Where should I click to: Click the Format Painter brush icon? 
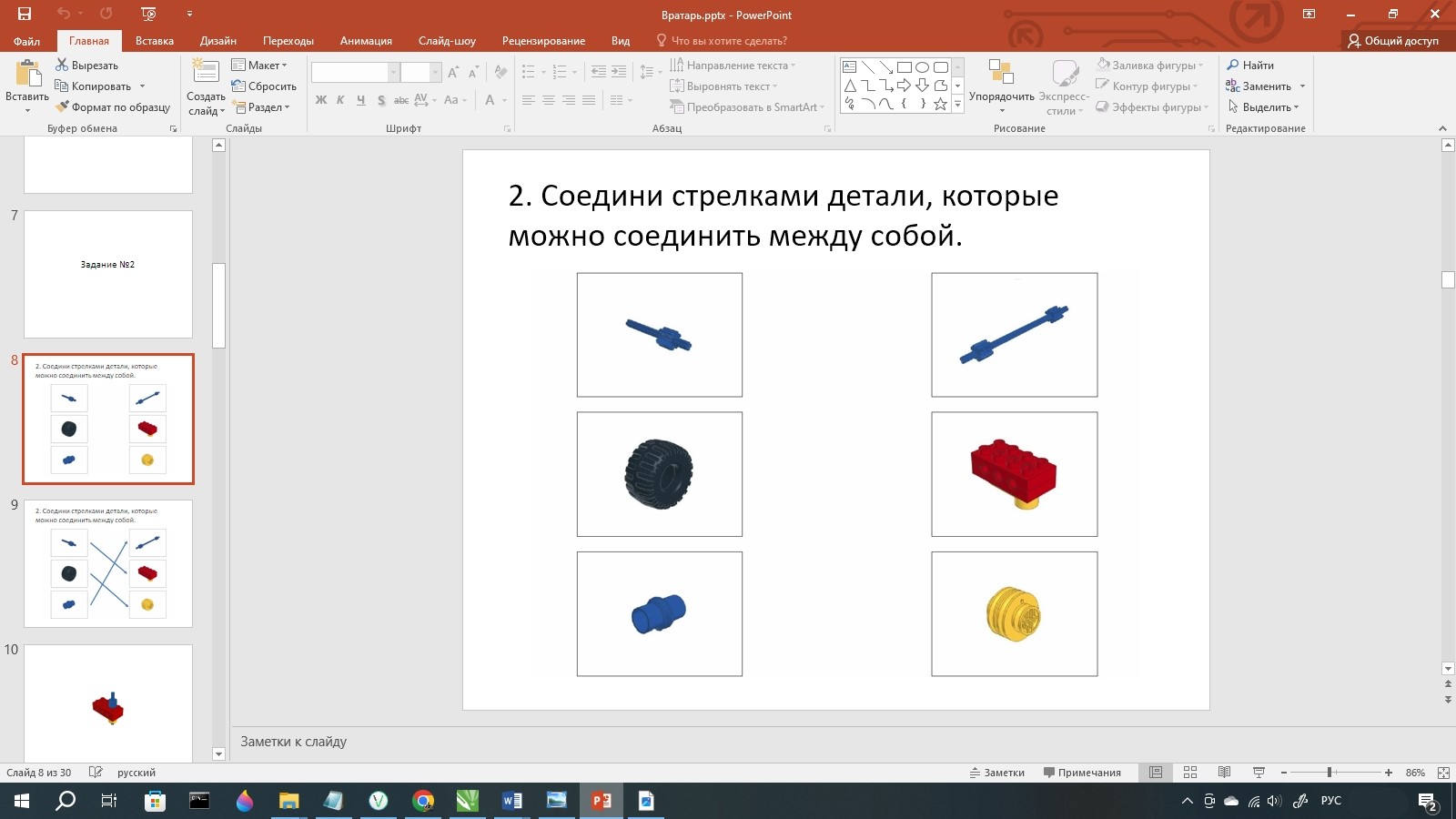pos(62,107)
